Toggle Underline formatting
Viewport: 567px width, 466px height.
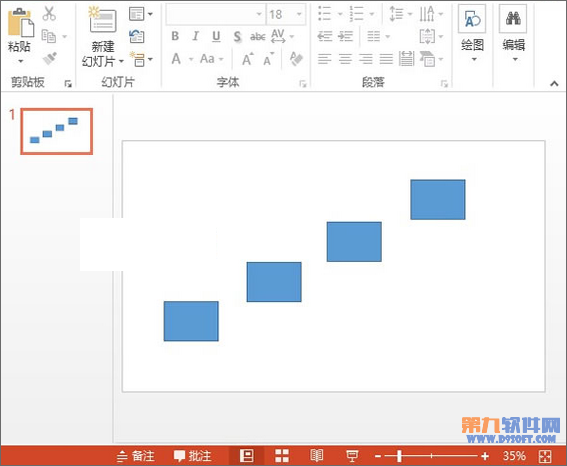tap(216, 36)
